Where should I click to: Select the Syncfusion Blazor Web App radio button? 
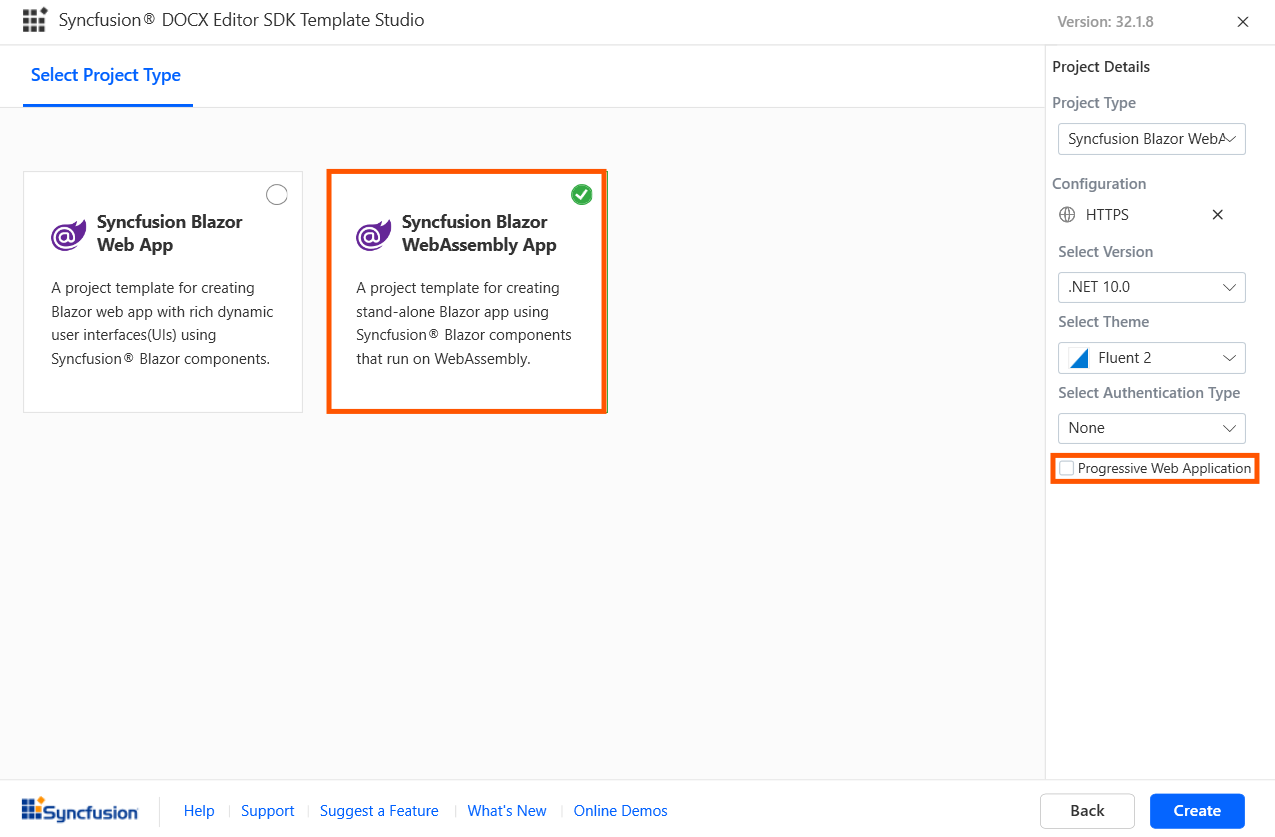(x=277, y=195)
